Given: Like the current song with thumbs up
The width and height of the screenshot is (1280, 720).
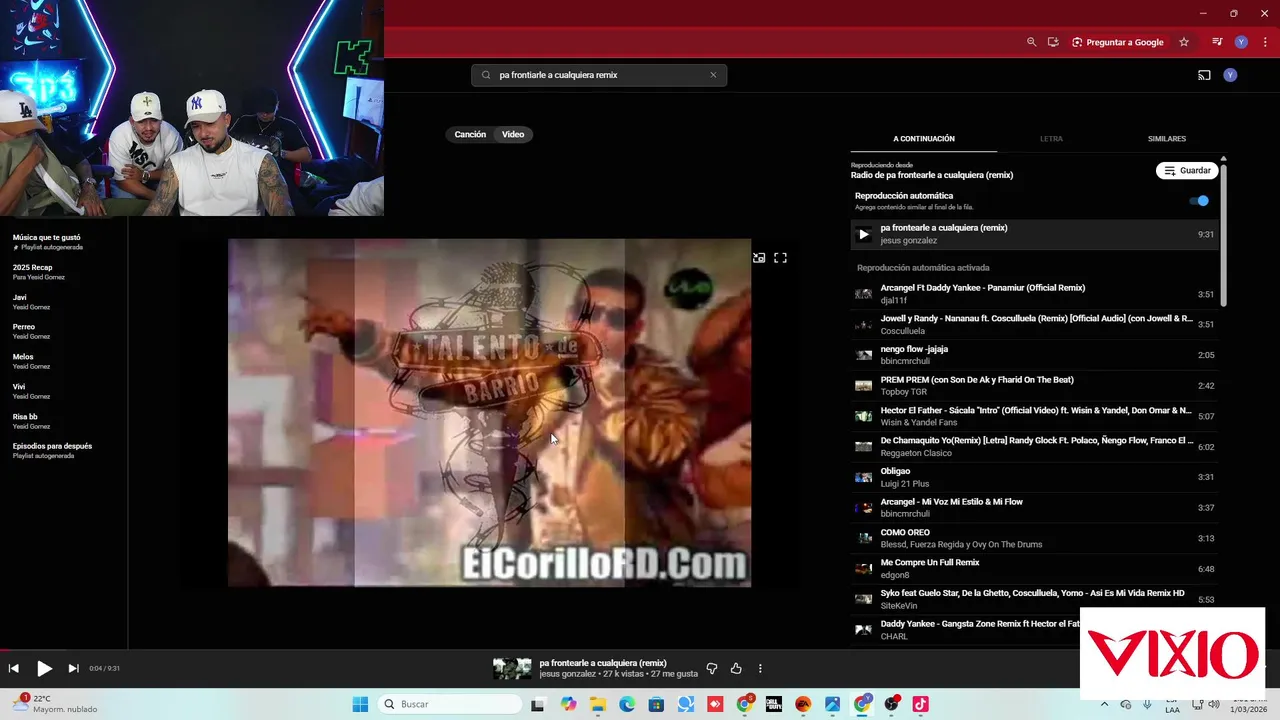Looking at the screenshot, I should 736,668.
